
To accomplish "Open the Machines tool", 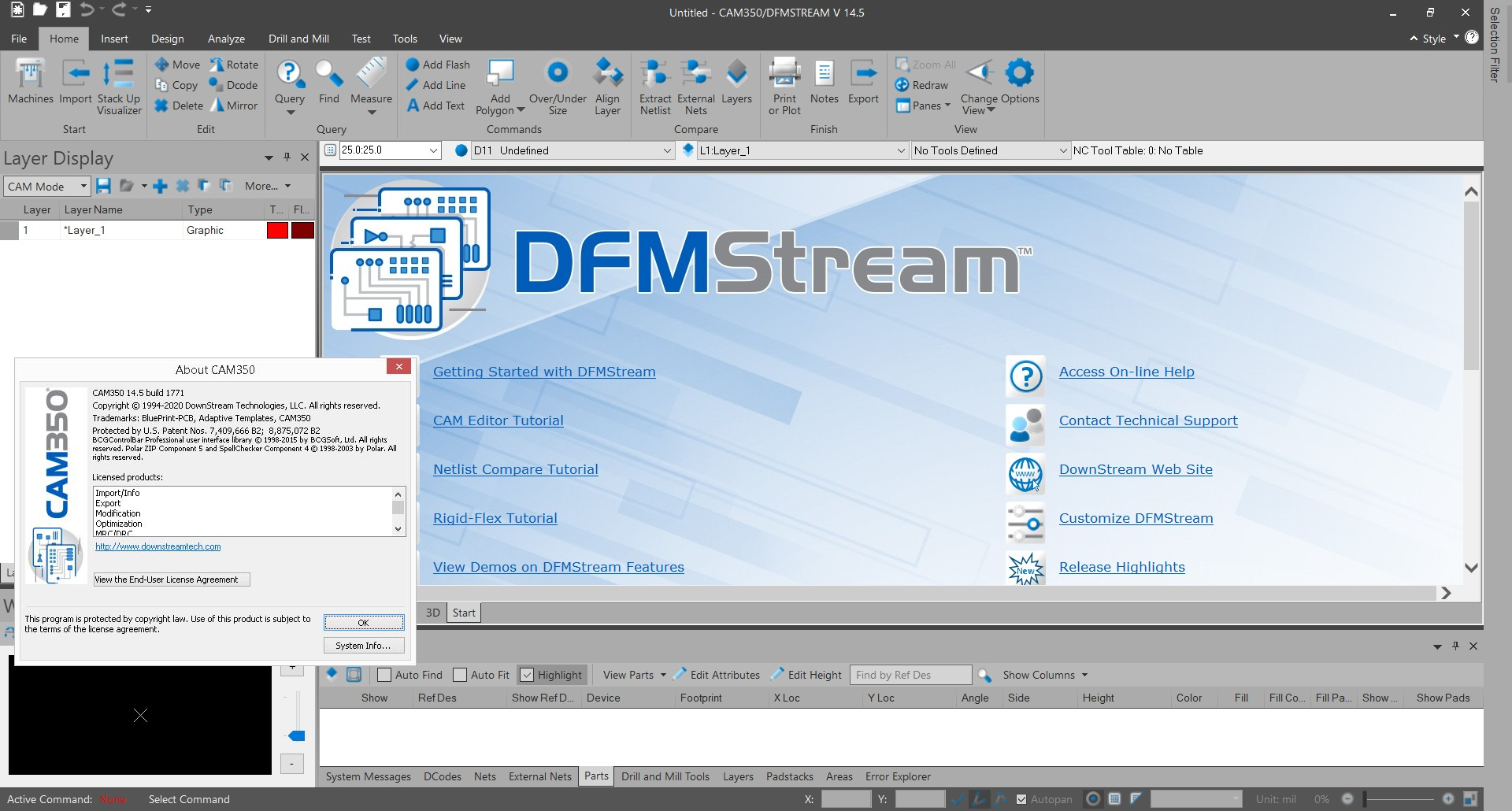I will tap(31, 82).
